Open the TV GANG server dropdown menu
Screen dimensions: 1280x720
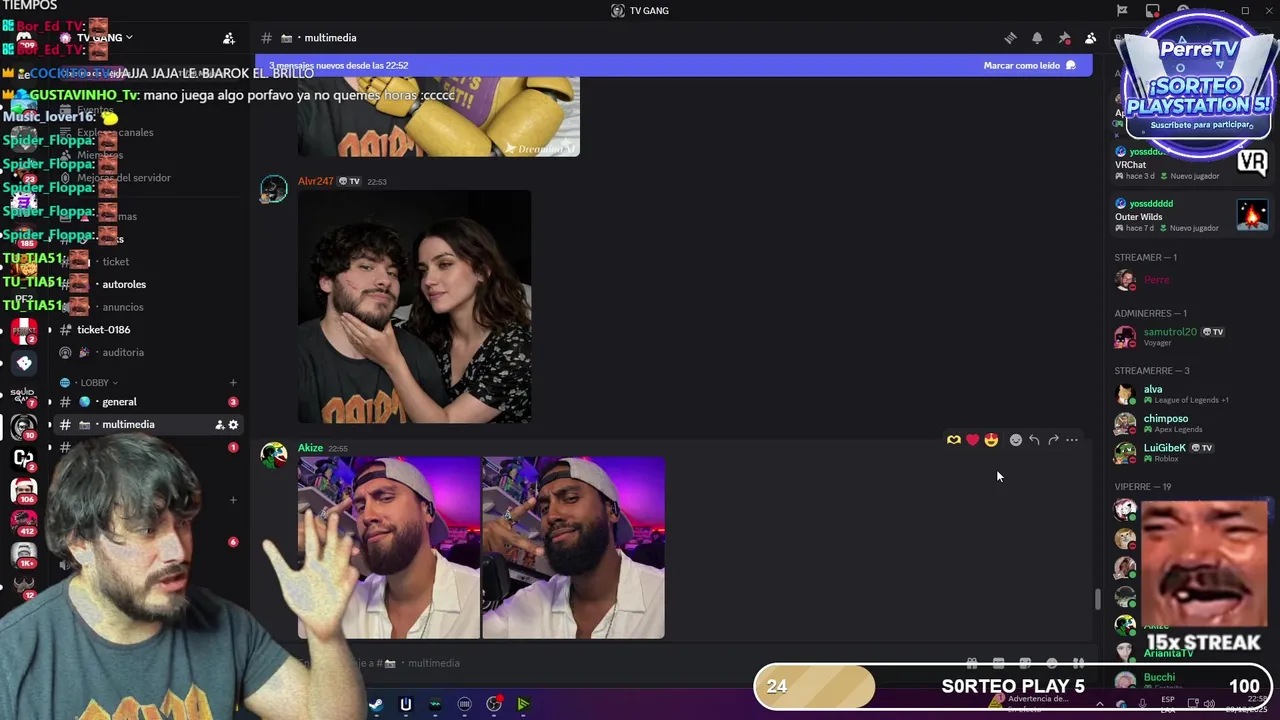coord(105,38)
